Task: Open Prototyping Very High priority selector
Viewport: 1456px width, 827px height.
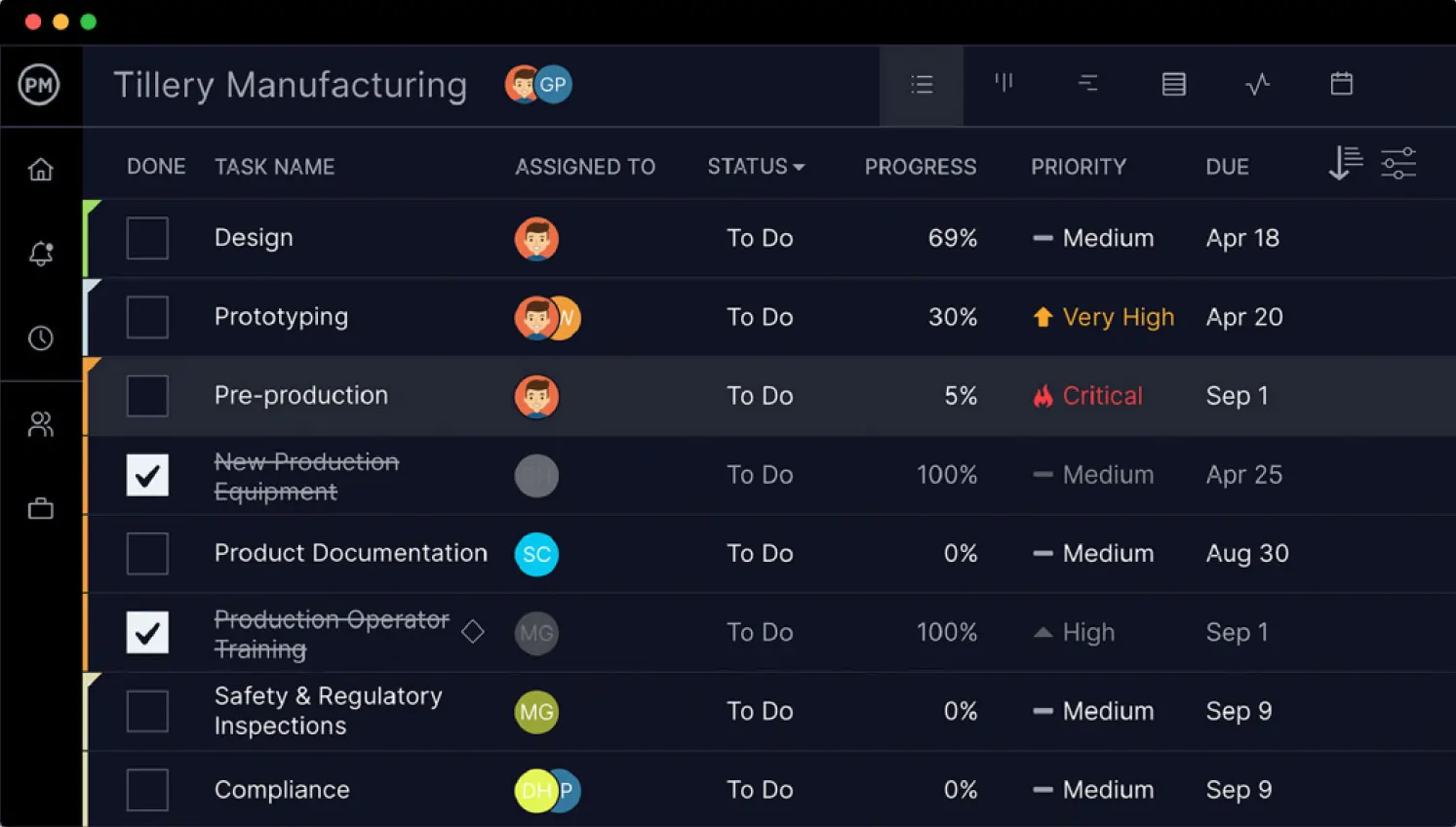Action: (1103, 317)
